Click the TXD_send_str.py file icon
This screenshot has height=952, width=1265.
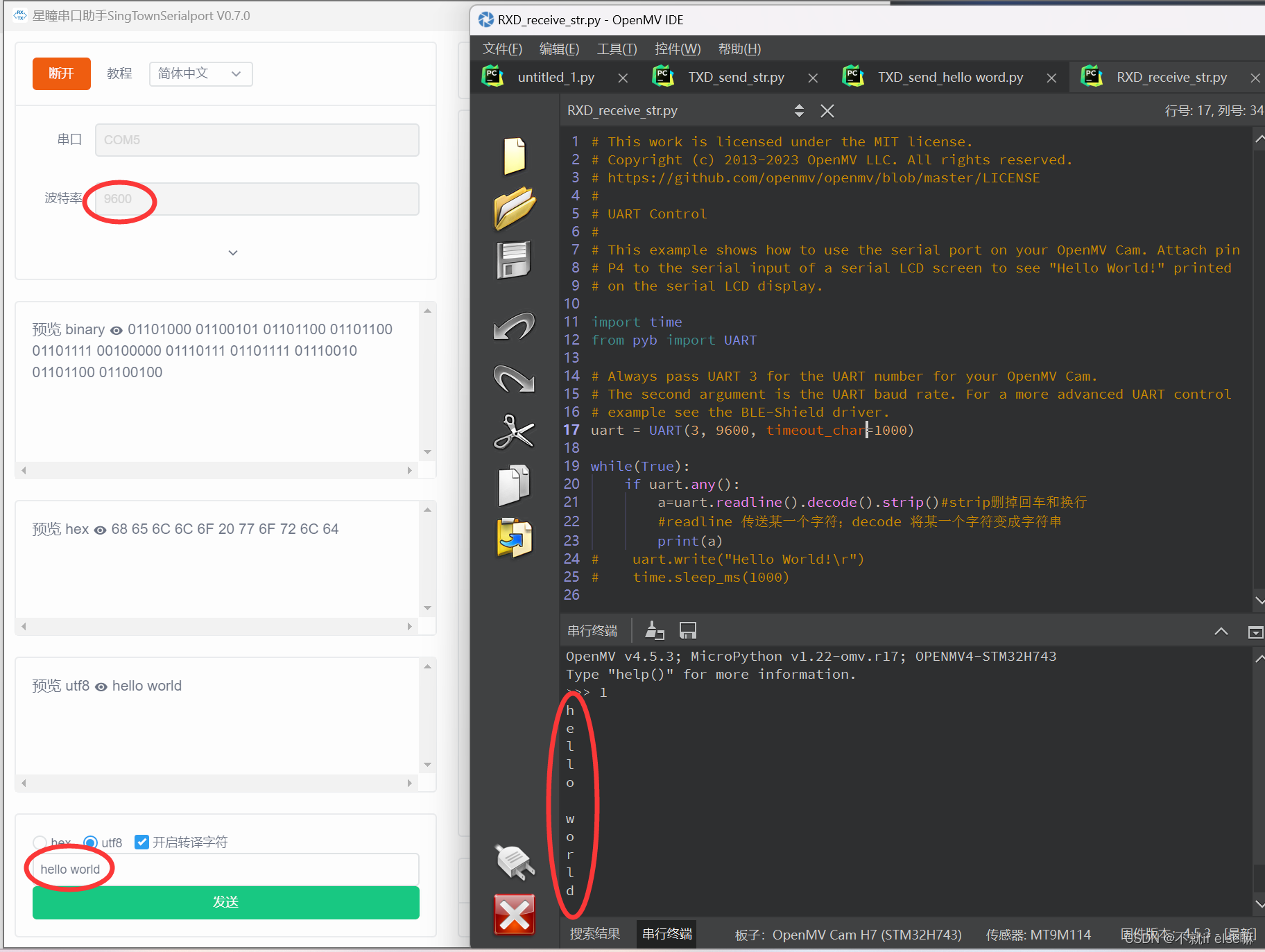664,76
